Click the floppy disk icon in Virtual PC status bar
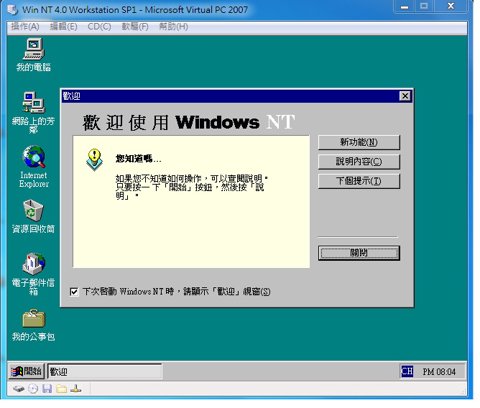Viewport: 480px width, 408px height. click(x=47, y=389)
